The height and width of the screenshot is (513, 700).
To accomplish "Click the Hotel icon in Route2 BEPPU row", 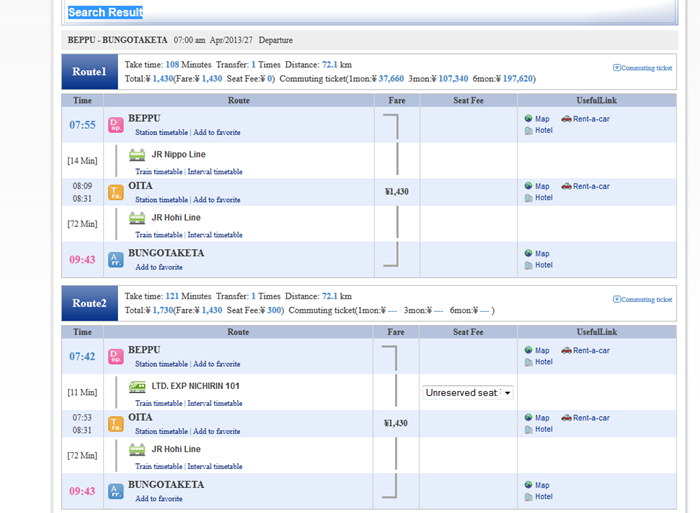I will pos(529,362).
